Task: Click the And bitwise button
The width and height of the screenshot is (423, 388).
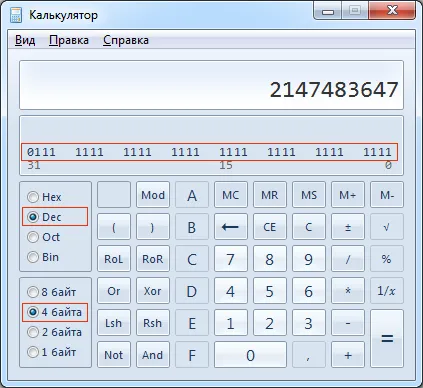Action: [153, 355]
